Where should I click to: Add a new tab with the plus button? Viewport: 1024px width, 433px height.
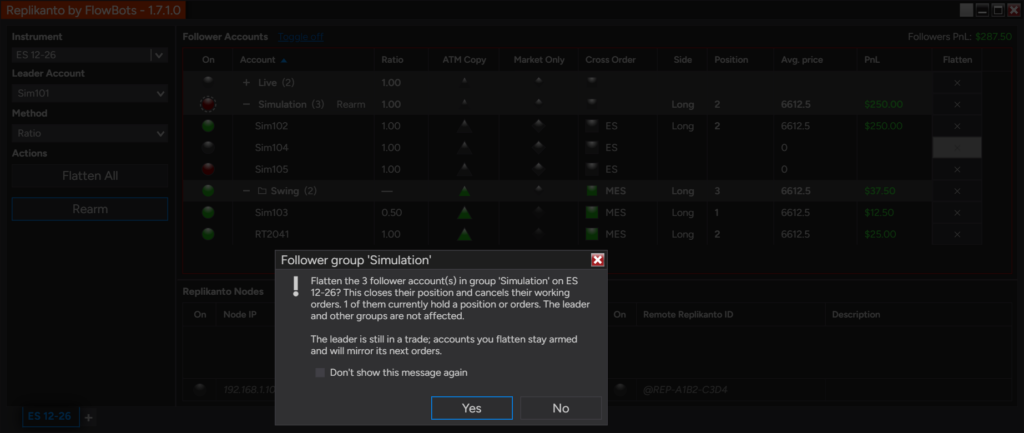tap(89, 417)
